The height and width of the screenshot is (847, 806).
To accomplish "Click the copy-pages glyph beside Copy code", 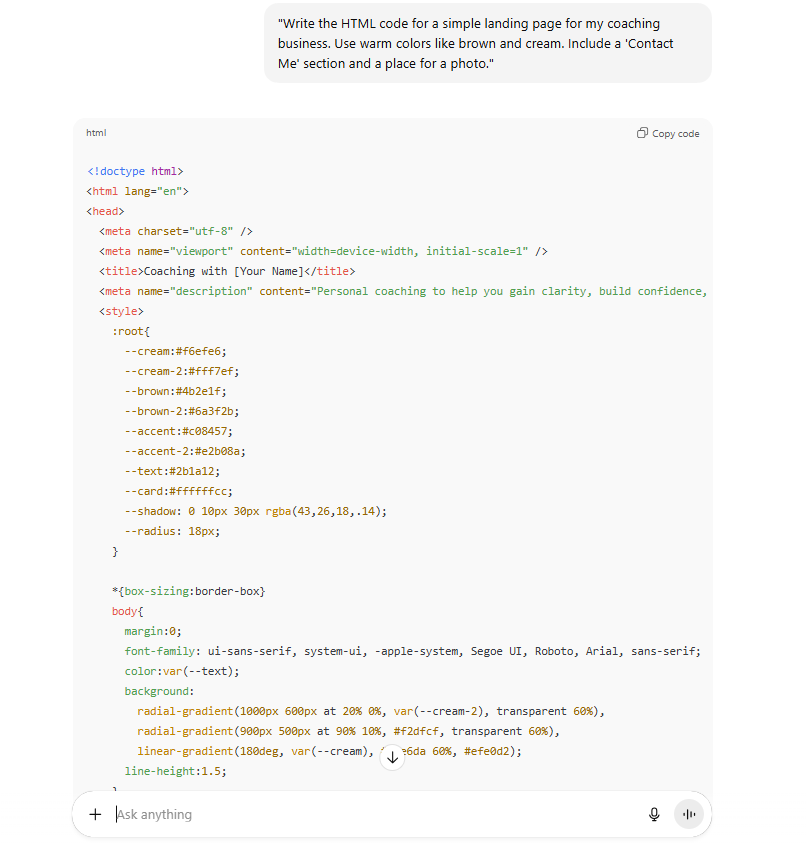I will pos(641,133).
